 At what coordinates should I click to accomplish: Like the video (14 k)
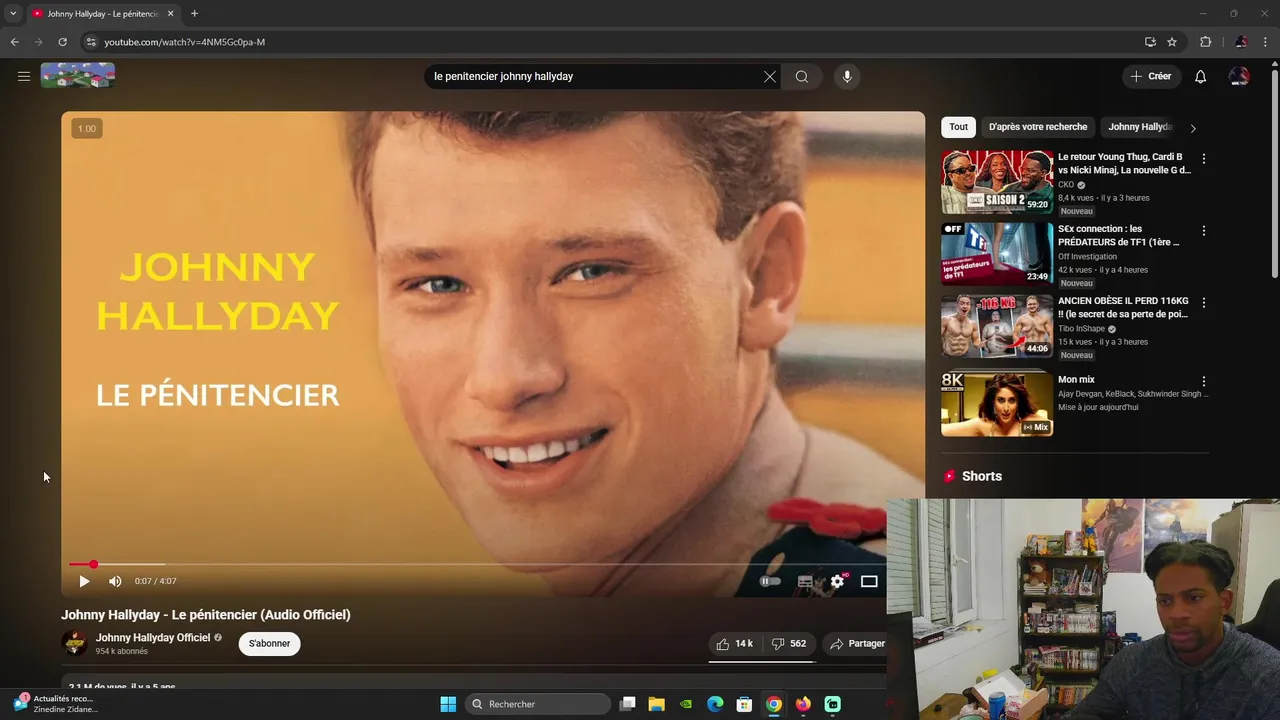tap(735, 644)
